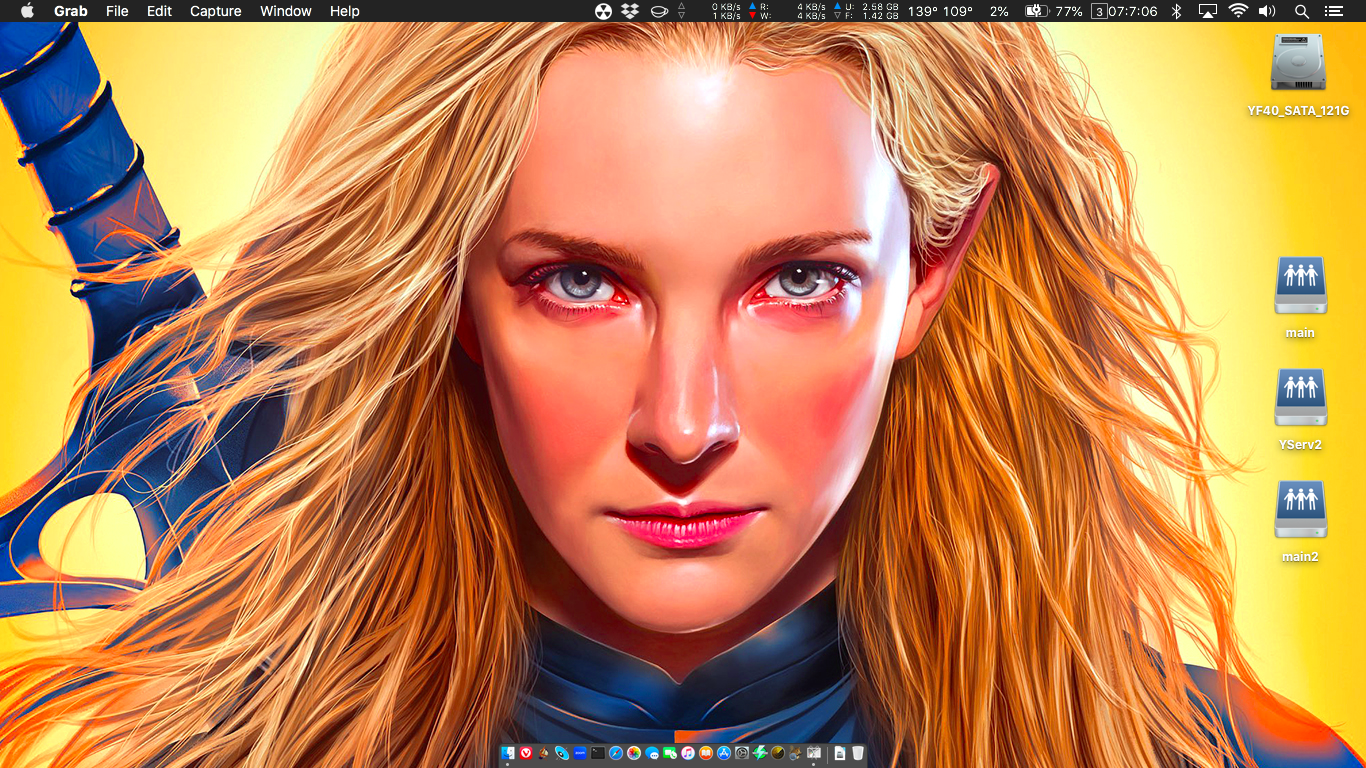Expand the Notification Center list icon

pos(1333,11)
